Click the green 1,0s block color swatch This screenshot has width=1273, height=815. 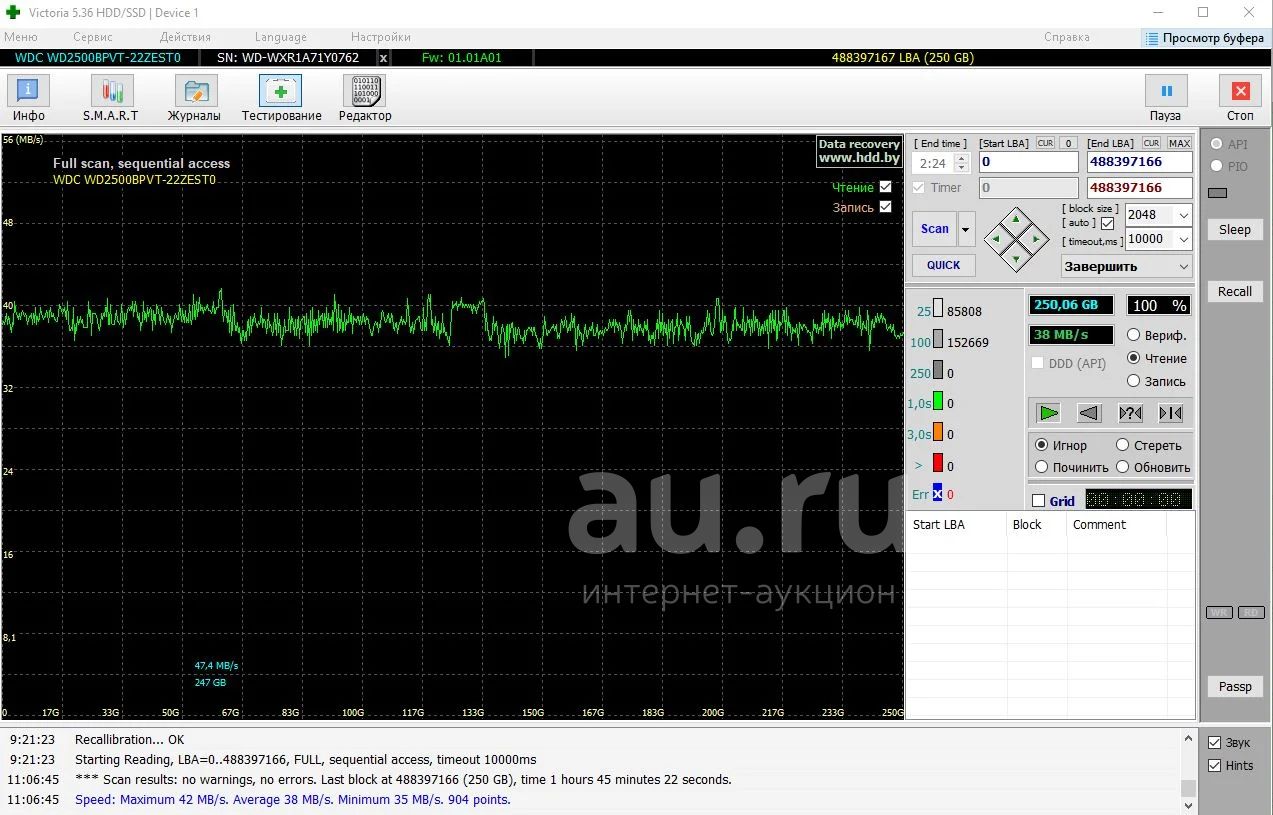tap(938, 403)
